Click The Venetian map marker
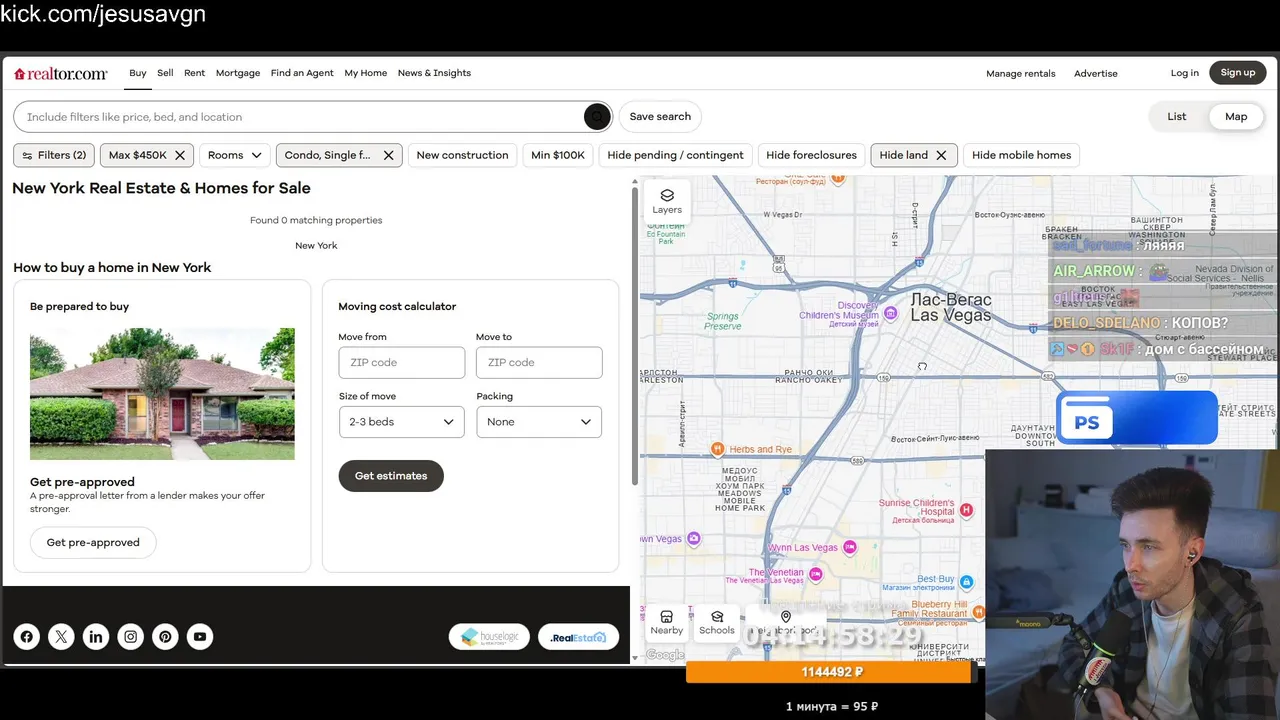The image size is (1280, 720). click(815, 575)
